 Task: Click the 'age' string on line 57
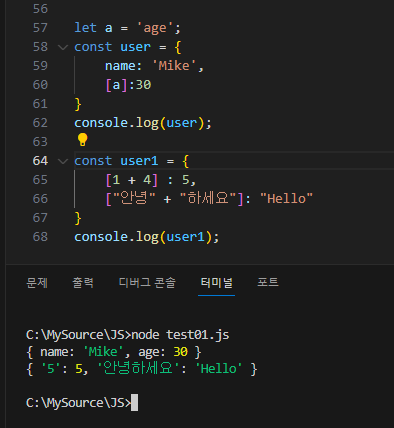[155, 28]
